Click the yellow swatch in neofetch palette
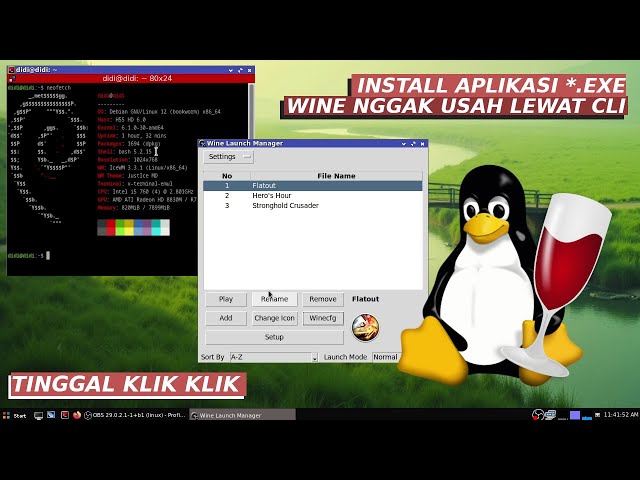This screenshot has width=640, height=480. click(129, 227)
